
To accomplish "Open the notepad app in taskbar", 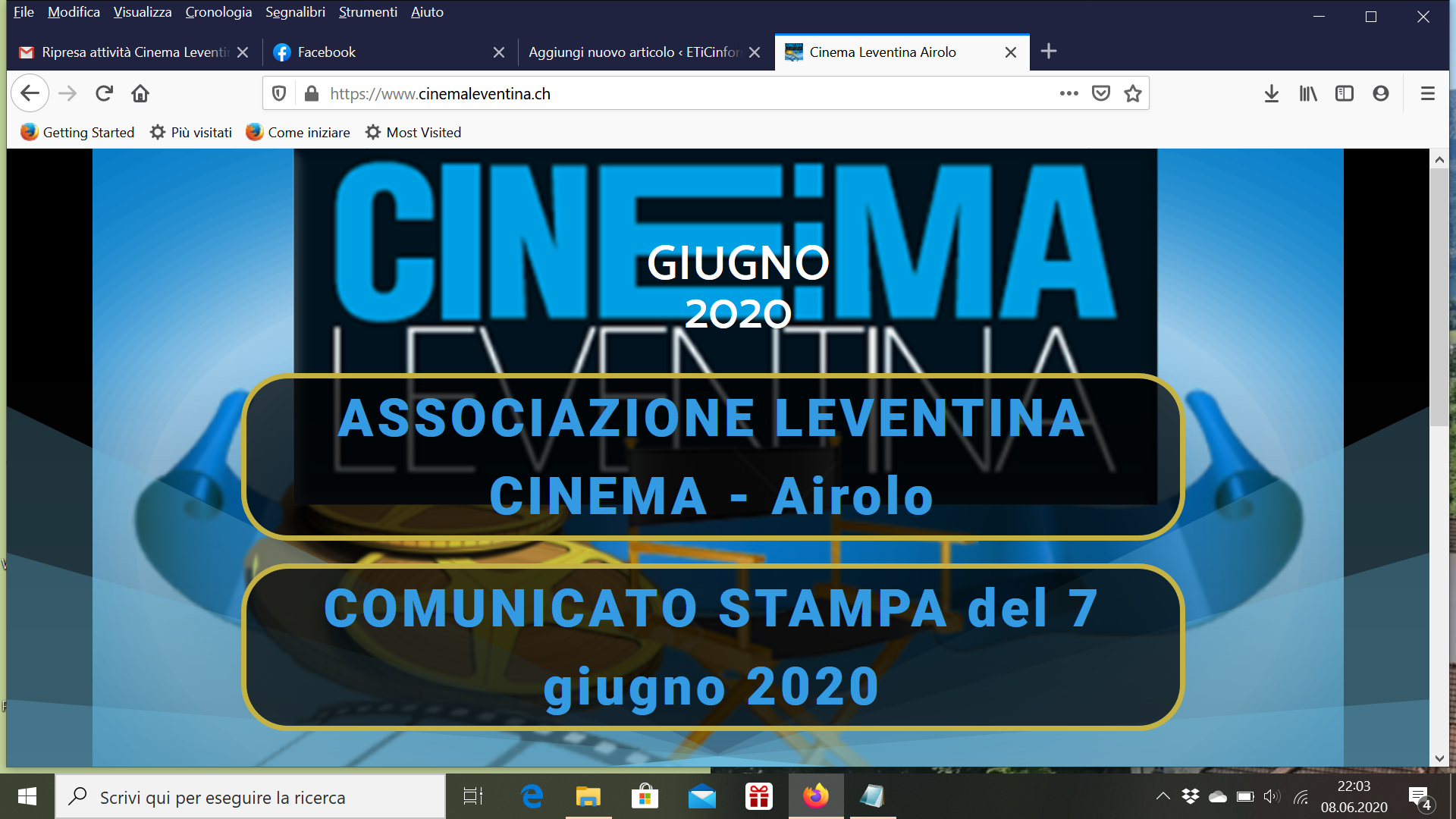I will point(872,796).
